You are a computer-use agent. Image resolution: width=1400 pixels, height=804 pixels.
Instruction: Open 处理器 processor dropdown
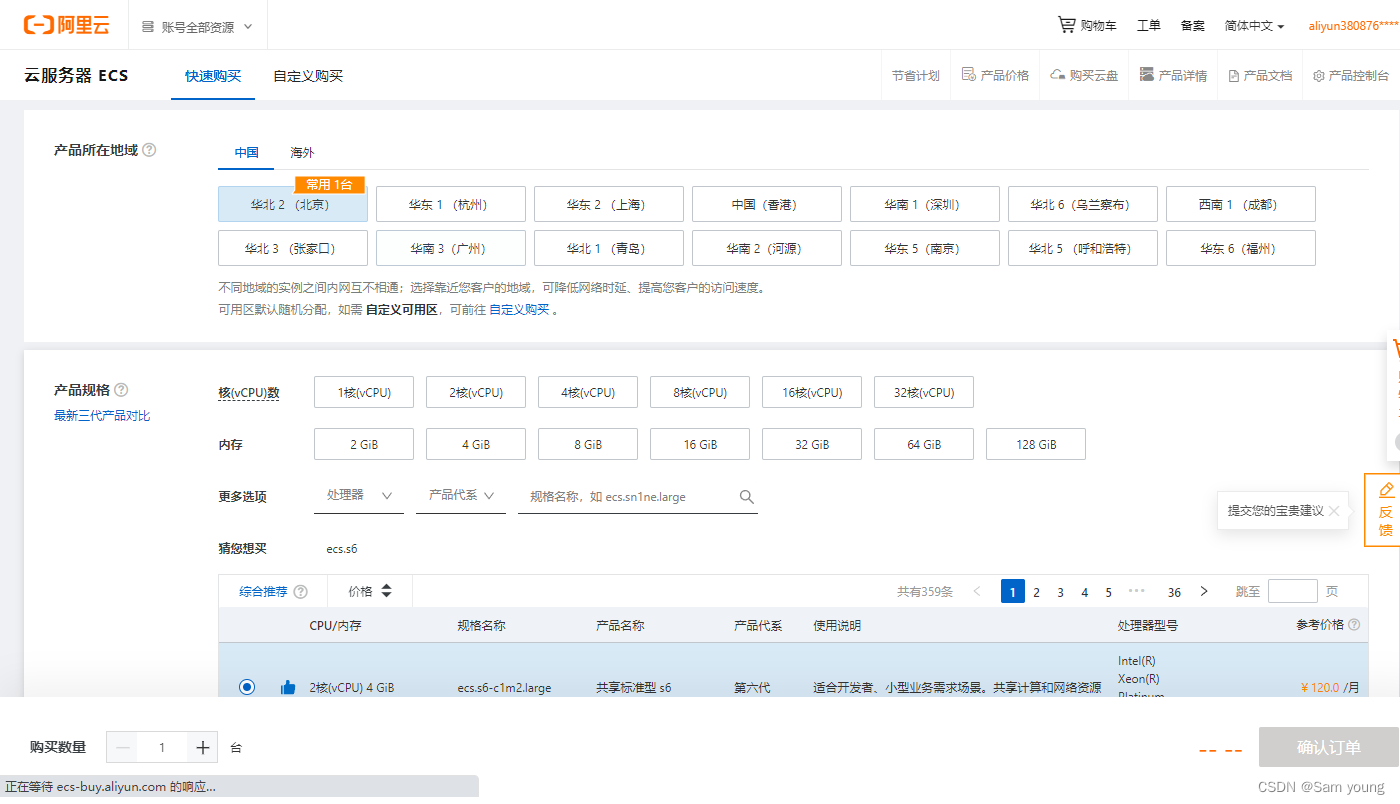359,496
